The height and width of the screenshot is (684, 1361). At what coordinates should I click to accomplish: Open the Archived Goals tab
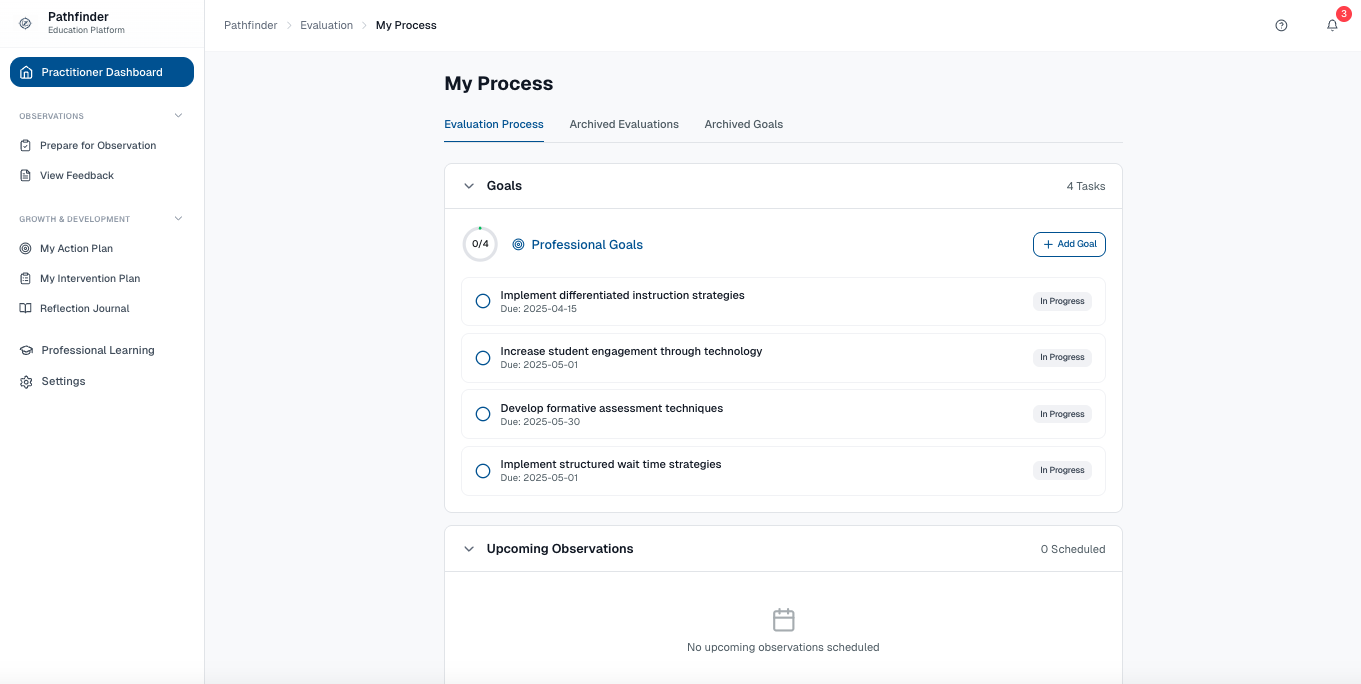[743, 124]
